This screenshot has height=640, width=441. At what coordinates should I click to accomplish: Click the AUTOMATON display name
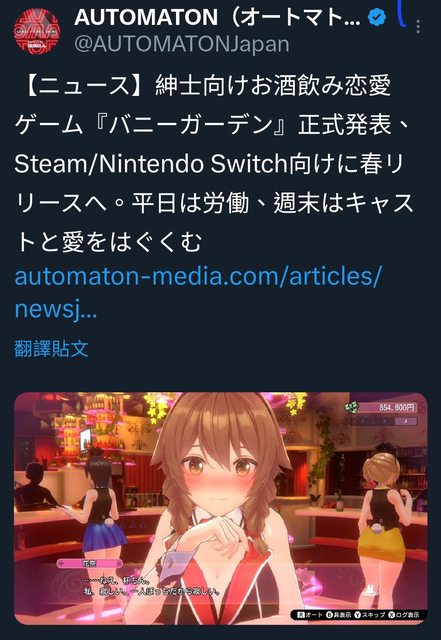click(x=217, y=18)
